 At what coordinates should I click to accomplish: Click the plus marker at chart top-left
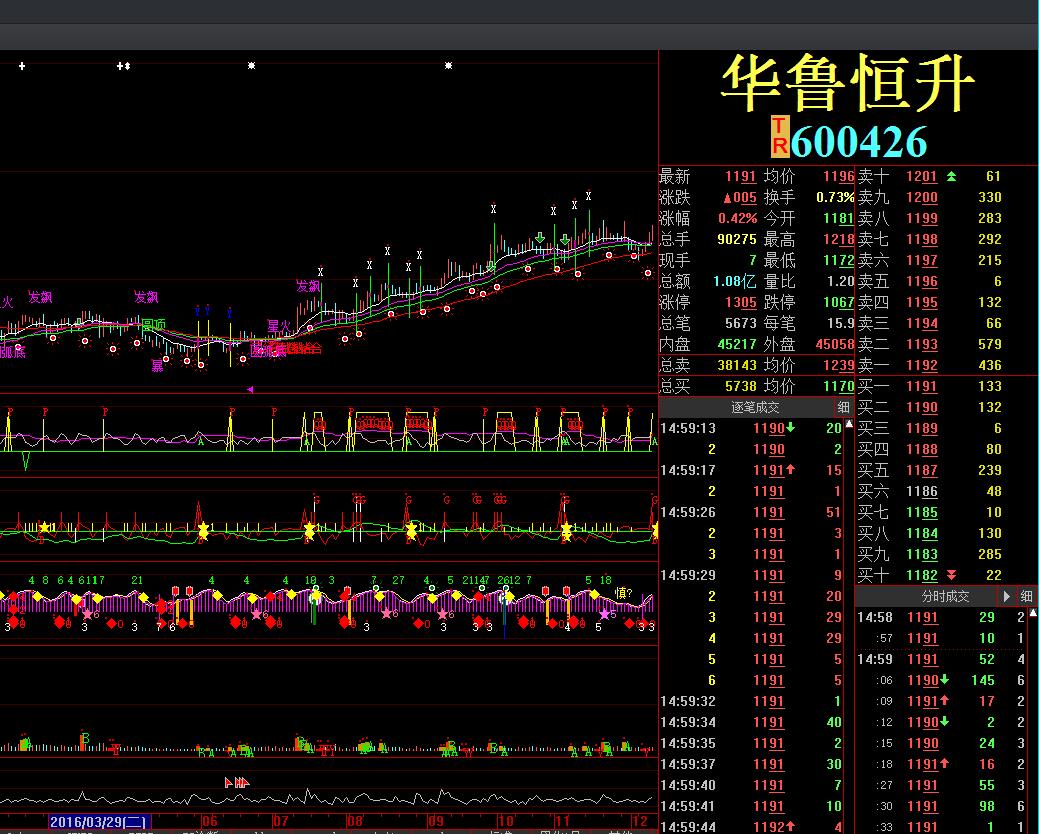click(22, 66)
